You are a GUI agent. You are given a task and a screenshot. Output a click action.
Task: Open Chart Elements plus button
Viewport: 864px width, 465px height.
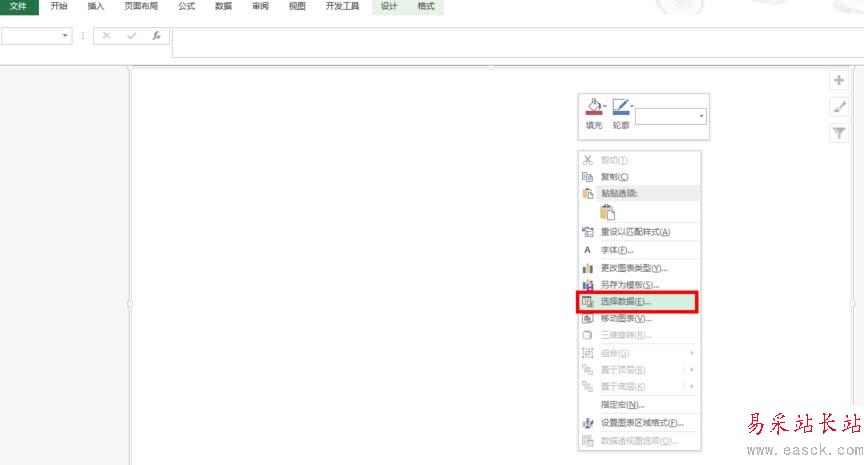pos(839,80)
